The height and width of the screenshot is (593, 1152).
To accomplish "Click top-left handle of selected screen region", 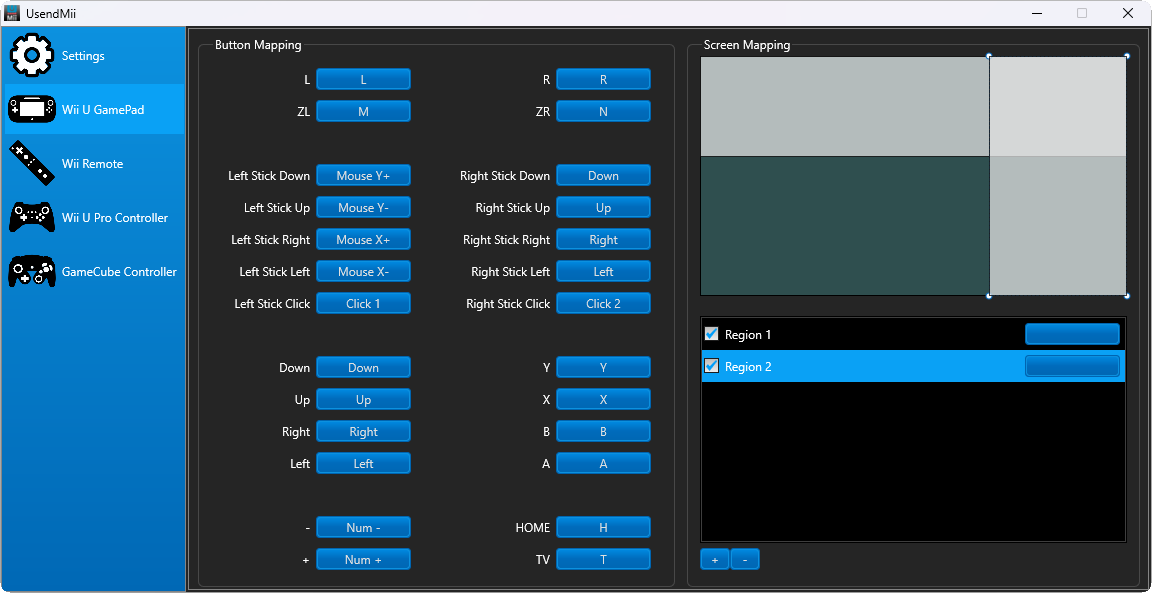I will 989,55.
